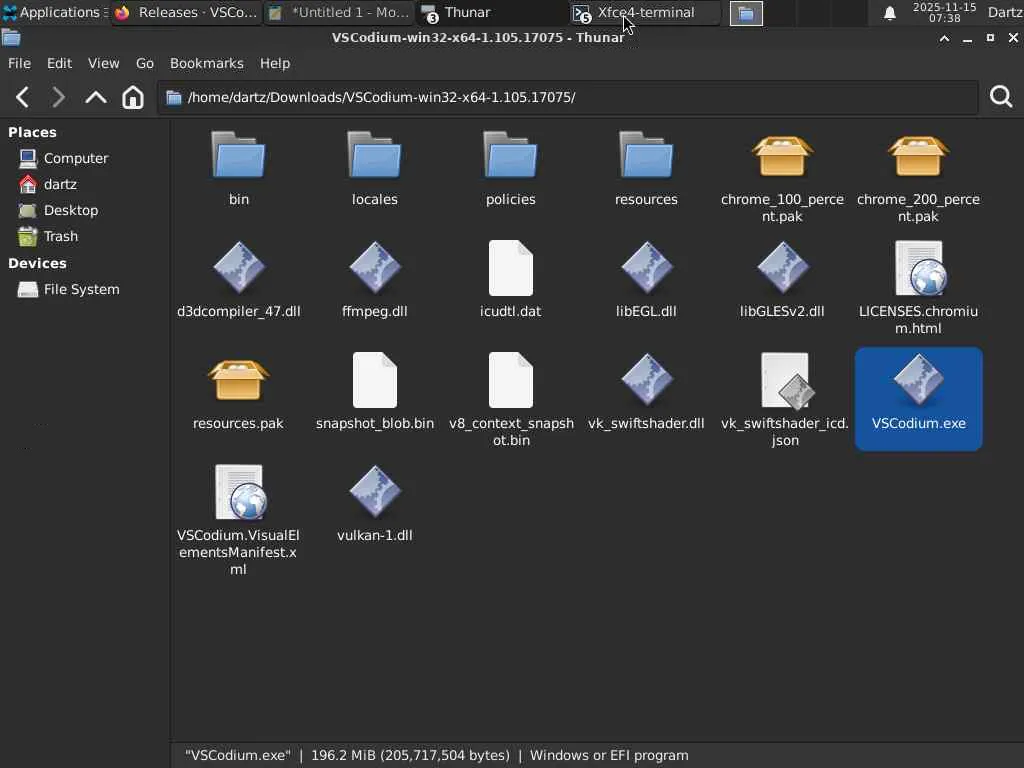Select libGLESv2.dll file
Image resolution: width=1024 pixels, height=768 pixels.
click(782, 280)
